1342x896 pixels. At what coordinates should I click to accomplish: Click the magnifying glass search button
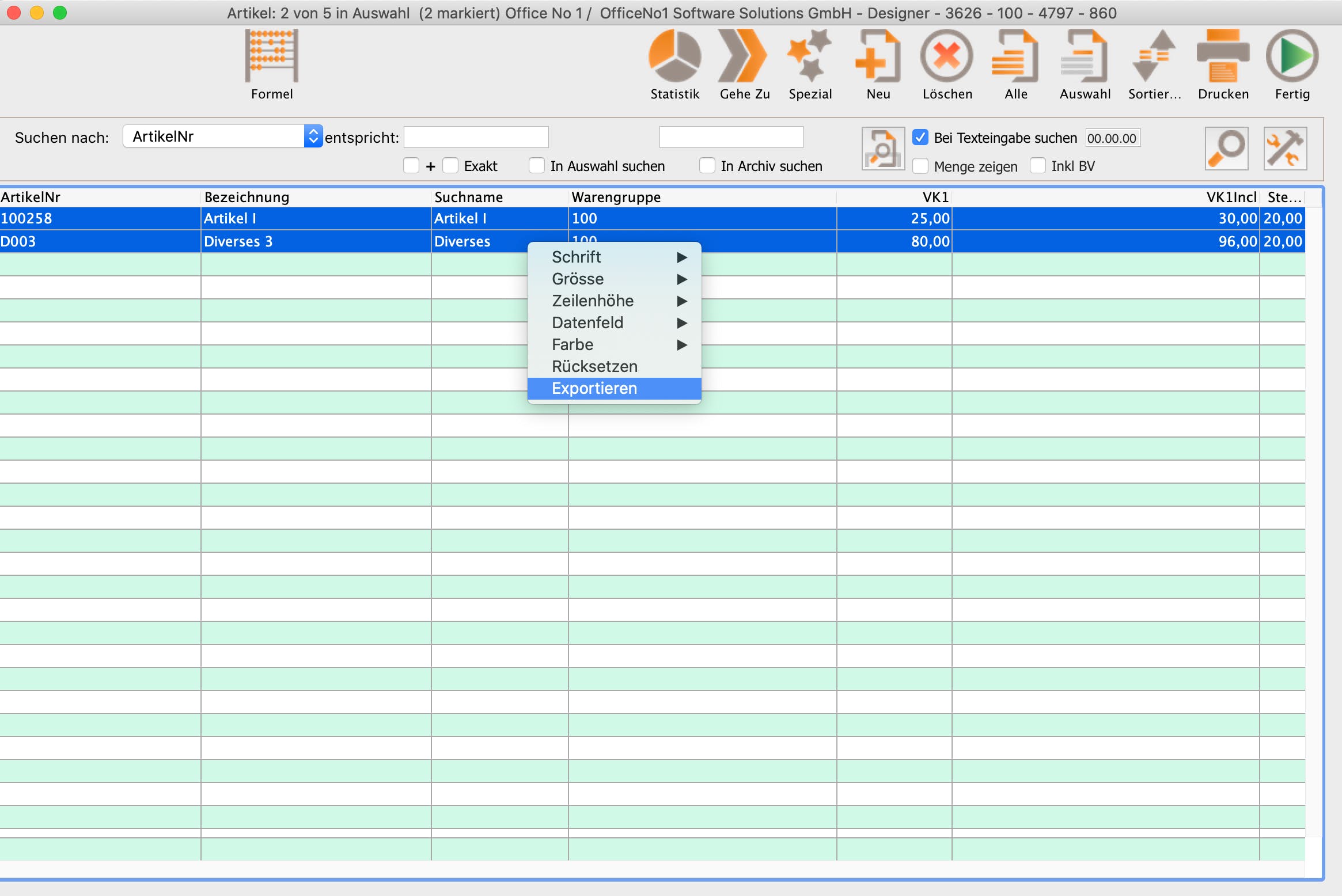pyautogui.click(x=1226, y=149)
